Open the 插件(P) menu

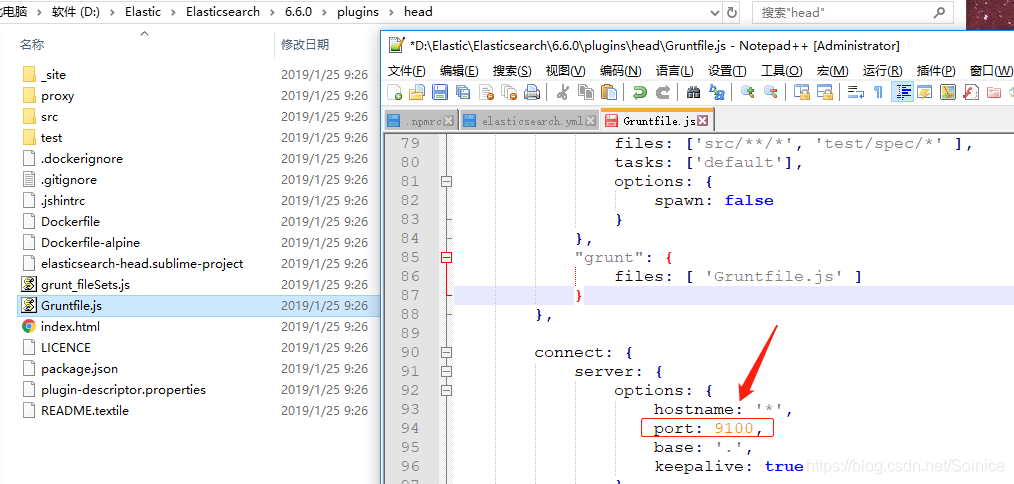click(x=936, y=71)
